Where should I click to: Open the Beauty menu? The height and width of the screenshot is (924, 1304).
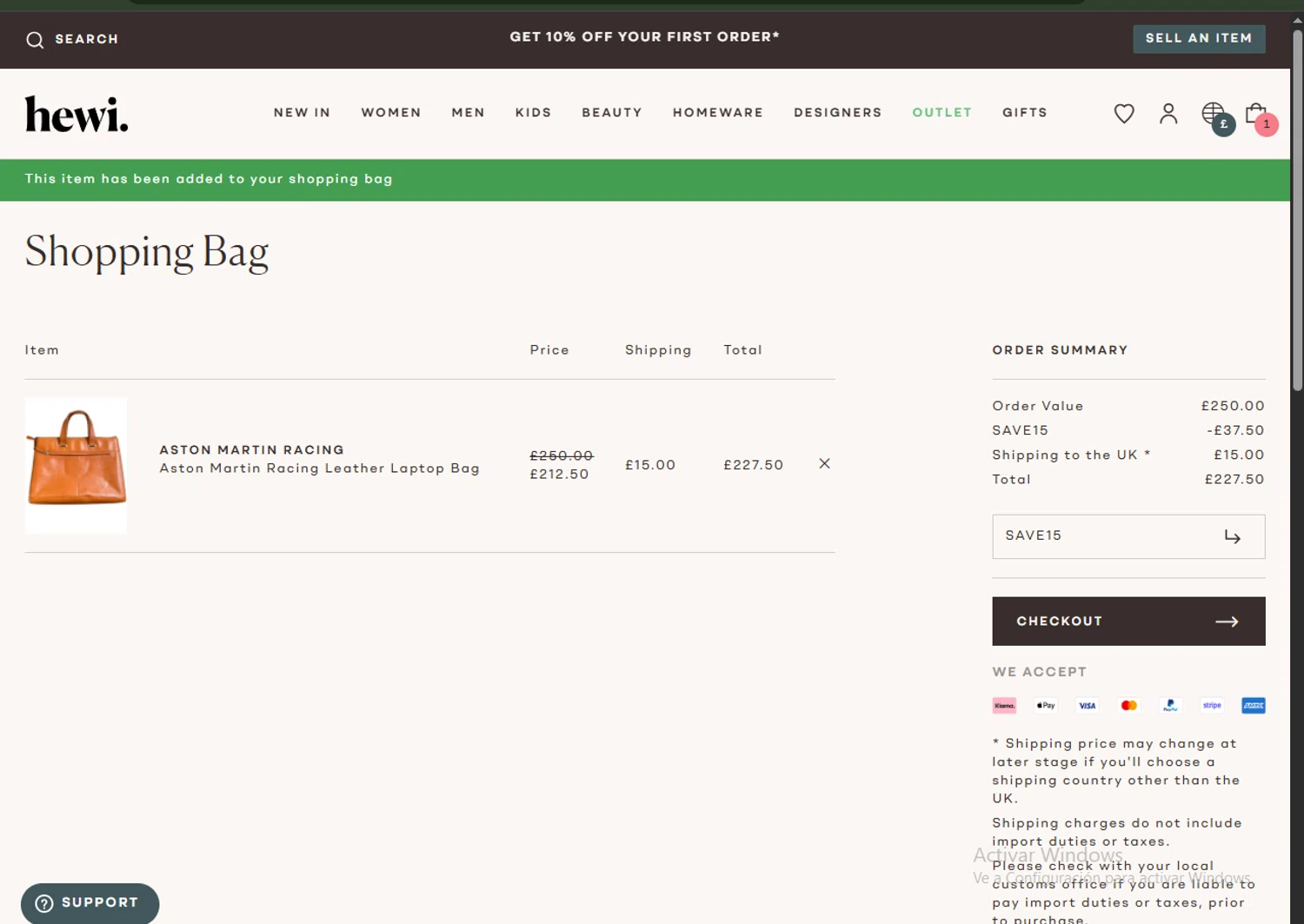pyautogui.click(x=612, y=113)
